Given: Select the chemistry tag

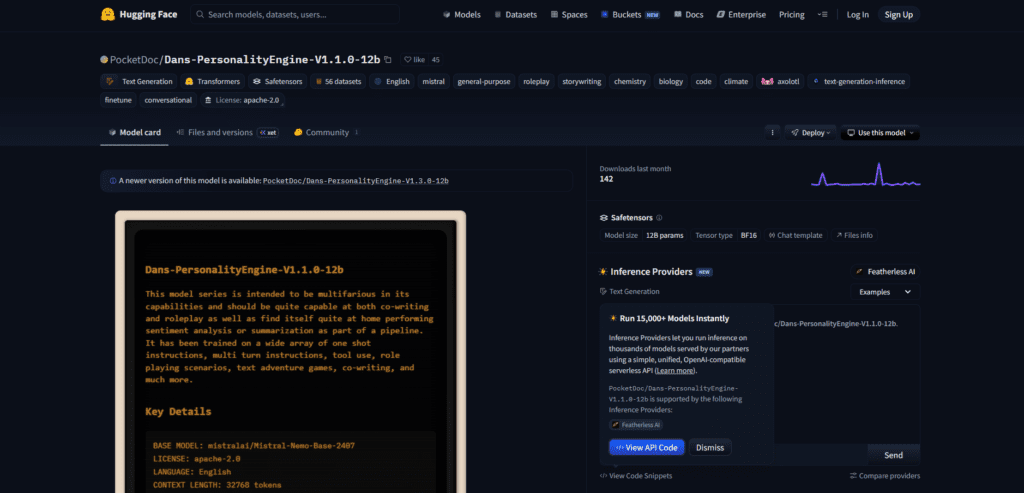Looking at the screenshot, I should [x=630, y=82].
